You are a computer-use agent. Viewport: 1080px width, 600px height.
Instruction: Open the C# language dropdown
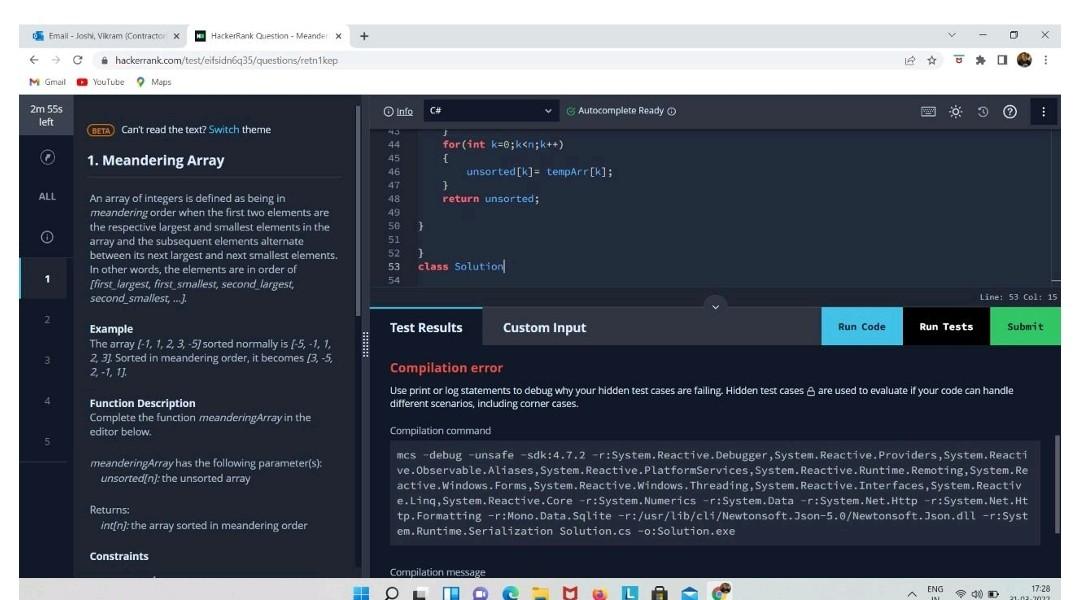tap(490, 110)
